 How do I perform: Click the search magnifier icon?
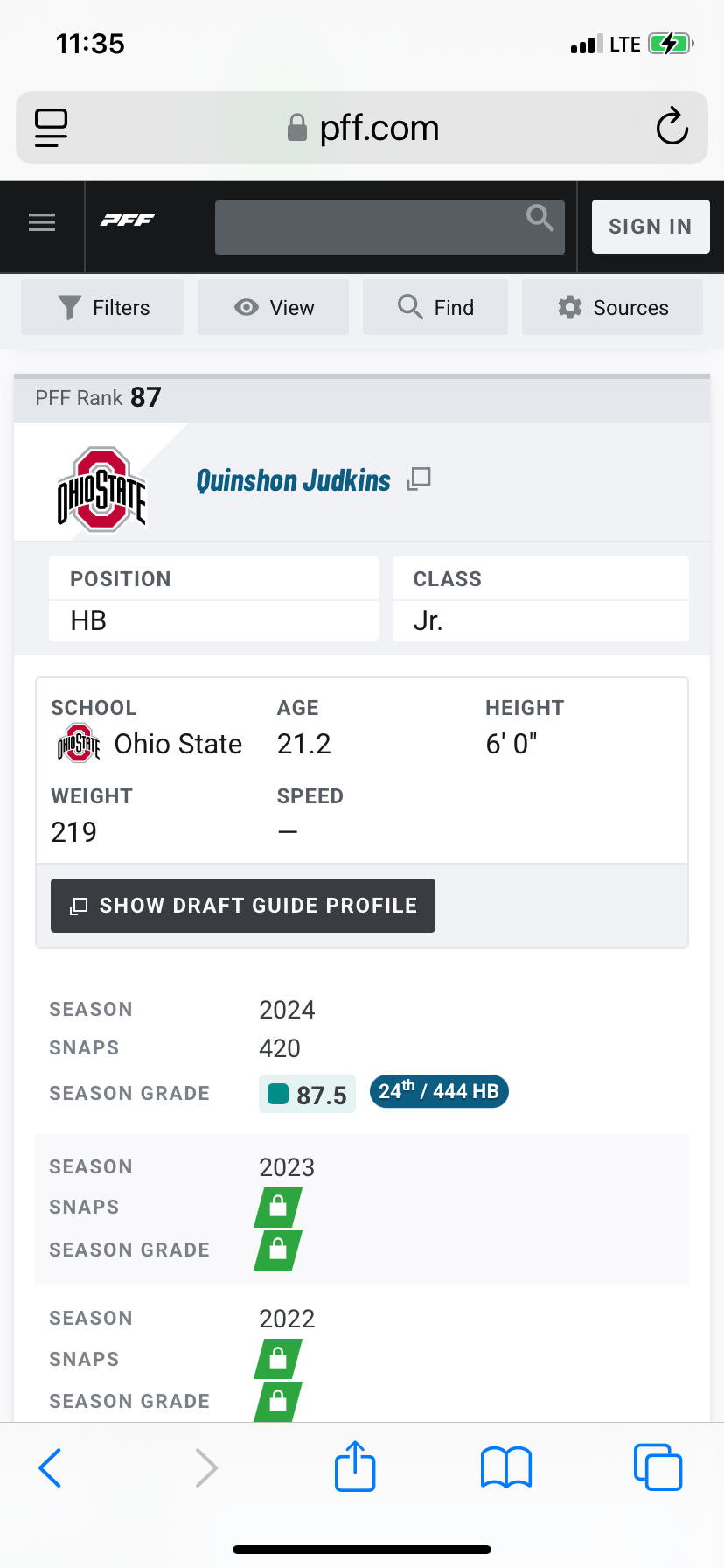[540, 217]
